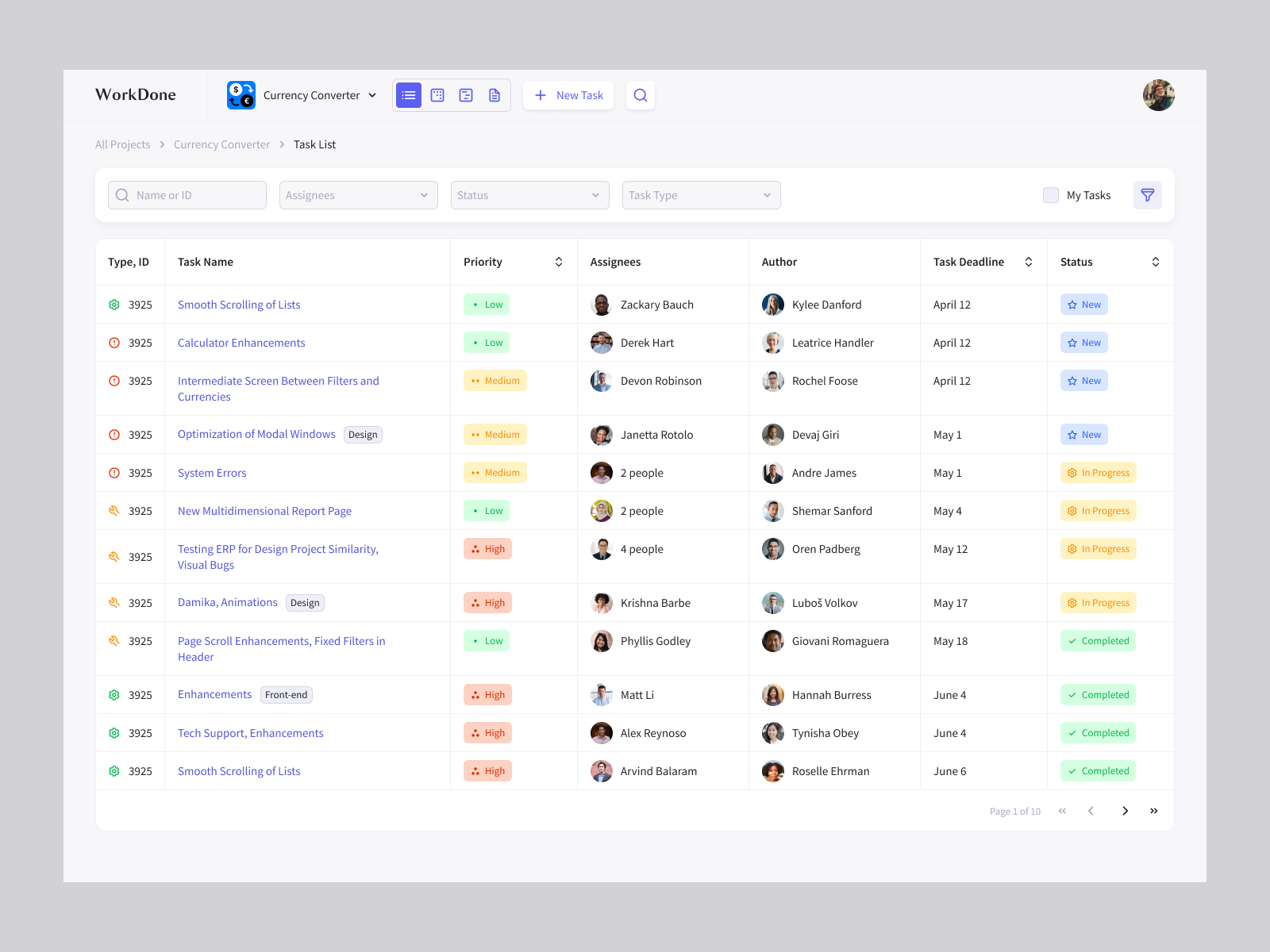This screenshot has width=1270, height=952.
Task: Switch to the card layout view
Action: click(x=466, y=94)
